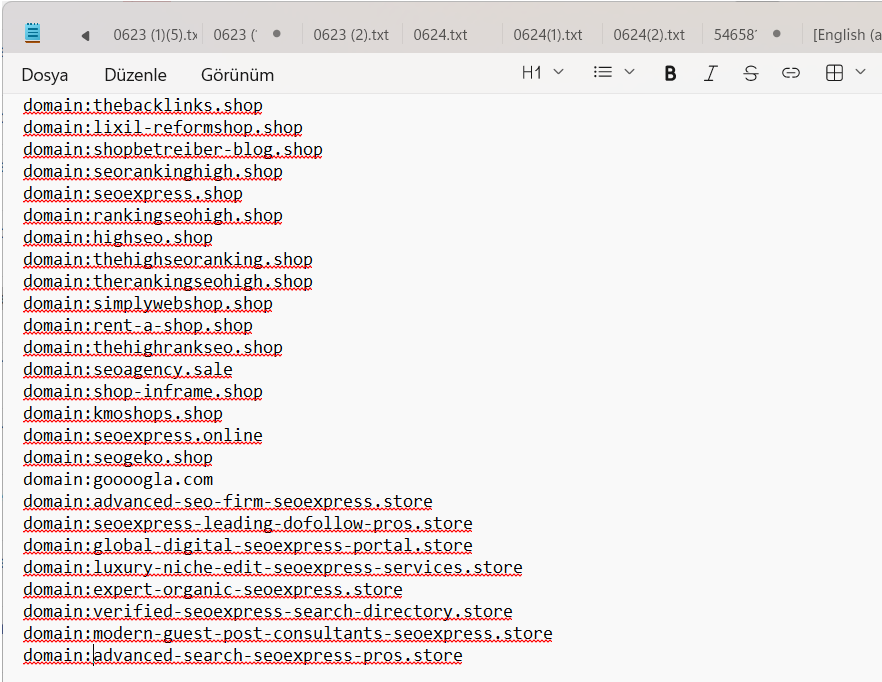Click line domain:modern-guest-post-consultants-seoexpress.store

pos(287,633)
